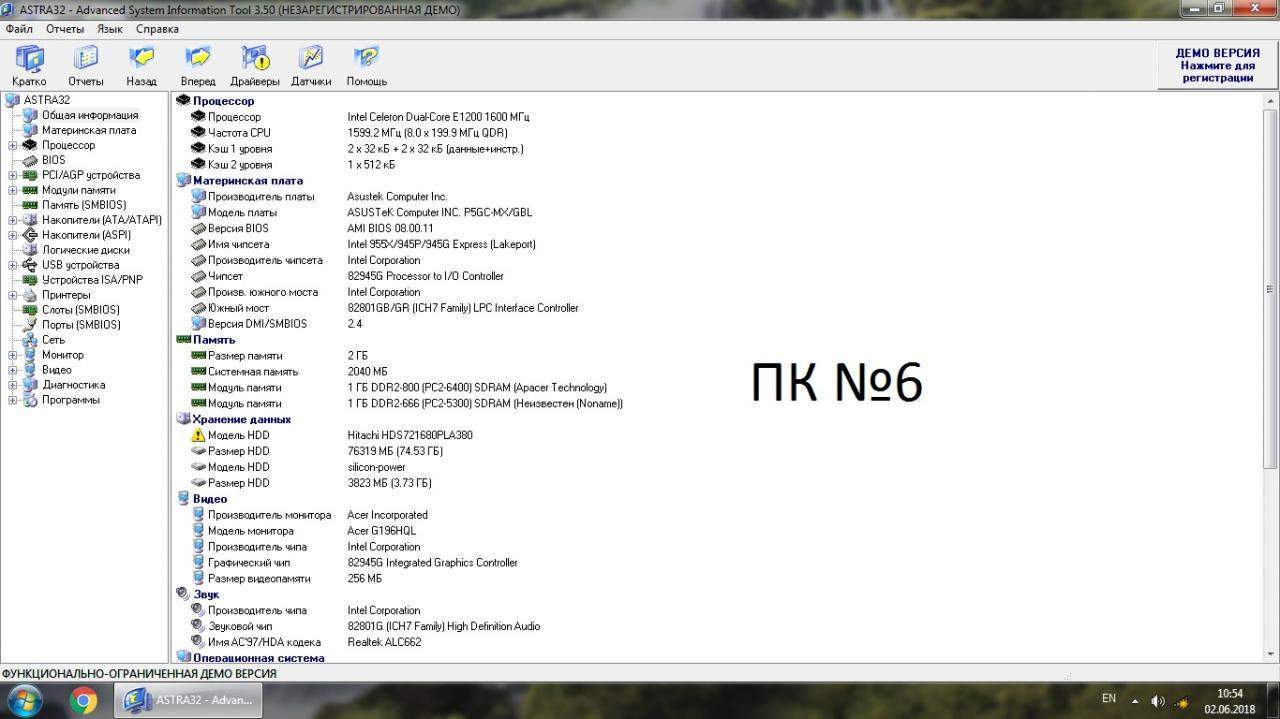
Task: Select Сеть in the tree
Action: 53,340
